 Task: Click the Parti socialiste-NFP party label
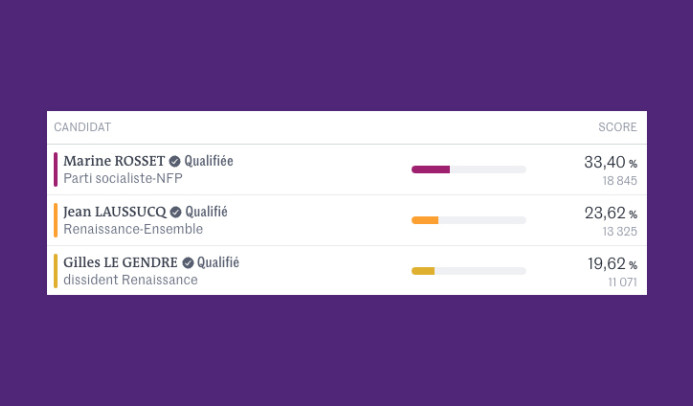click(123, 178)
